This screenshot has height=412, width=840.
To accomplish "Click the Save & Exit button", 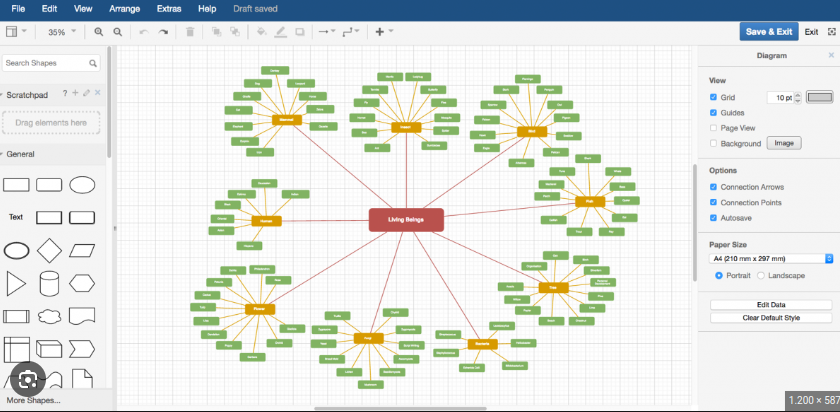I will click(x=768, y=32).
